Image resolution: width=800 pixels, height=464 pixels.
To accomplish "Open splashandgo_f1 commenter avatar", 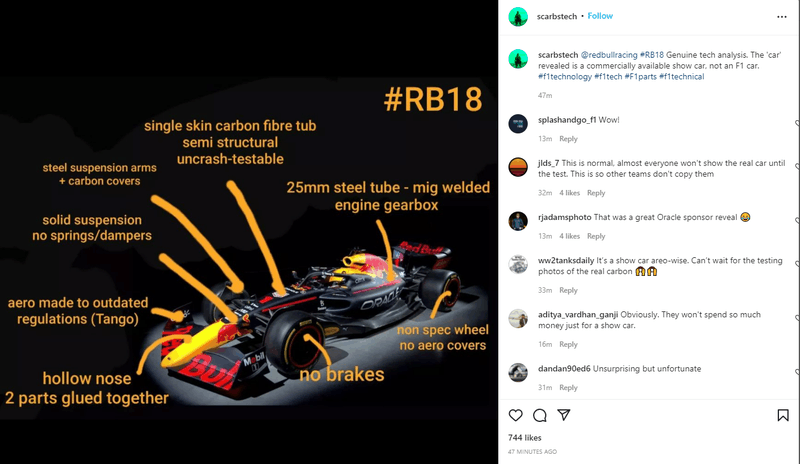I will click(x=518, y=124).
